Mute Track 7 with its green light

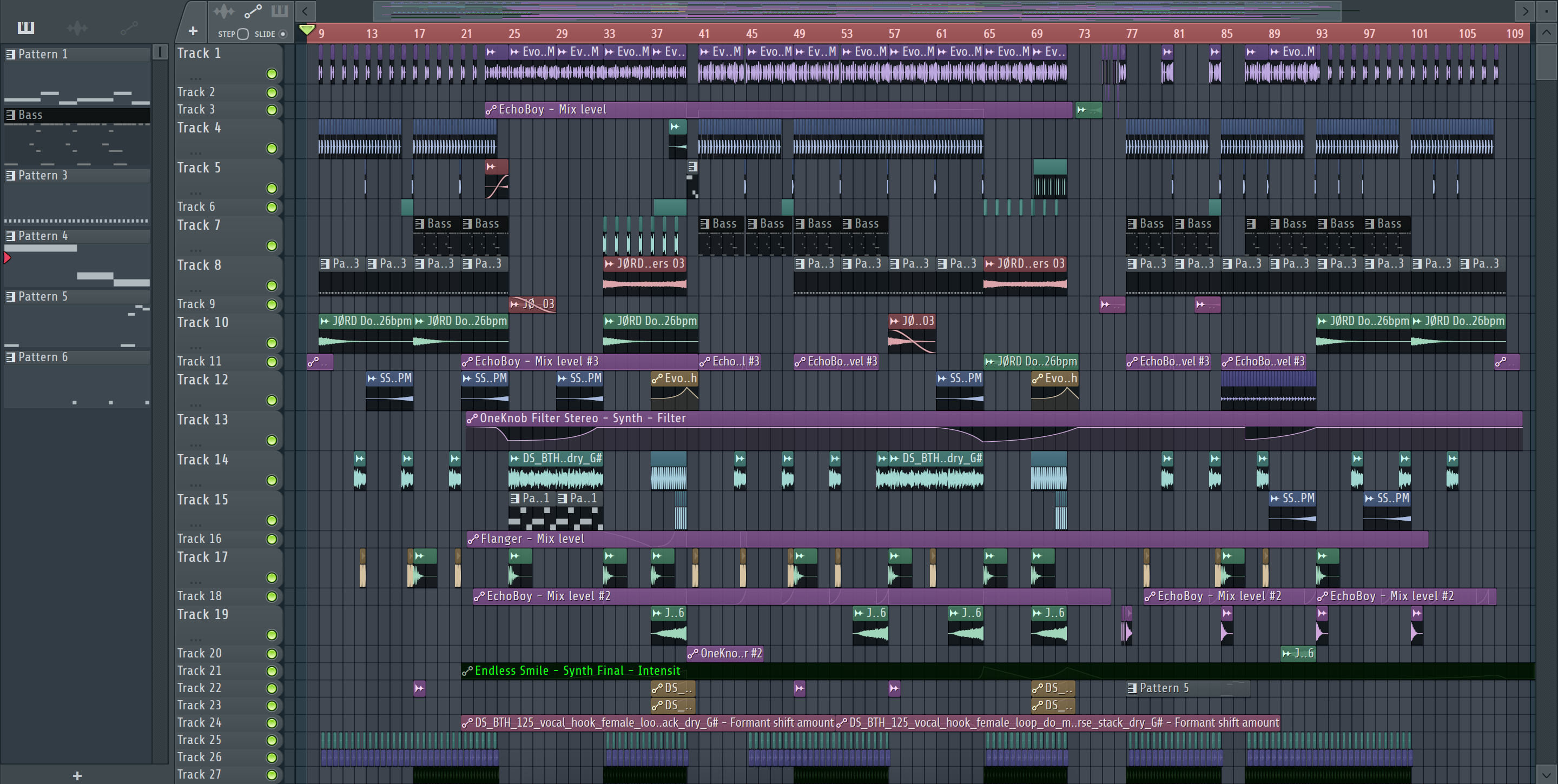coord(272,245)
